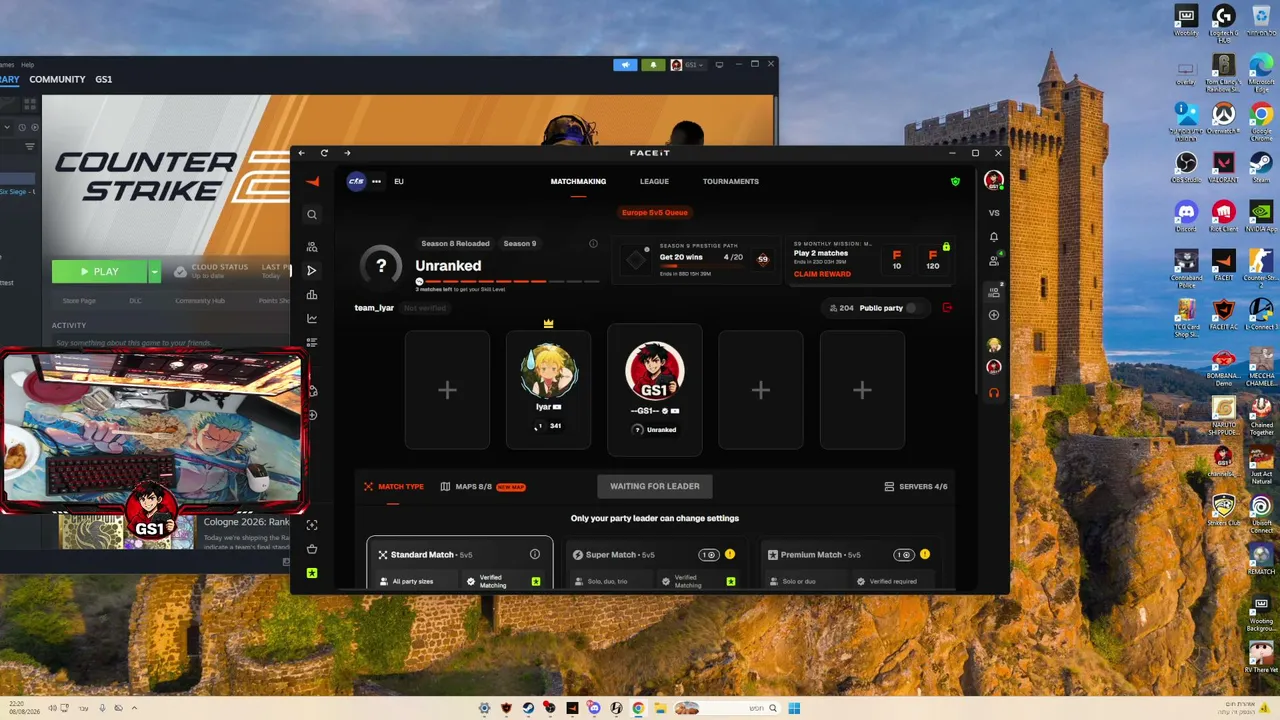This screenshot has width=1280, height=720.
Task: Open Google Chrome desktop shortcut
Action: [1261, 118]
